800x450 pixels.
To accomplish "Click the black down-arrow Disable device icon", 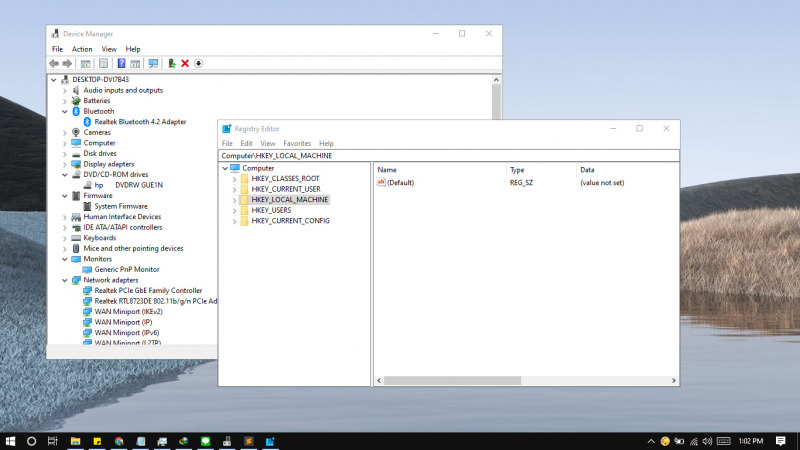I will click(x=198, y=63).
